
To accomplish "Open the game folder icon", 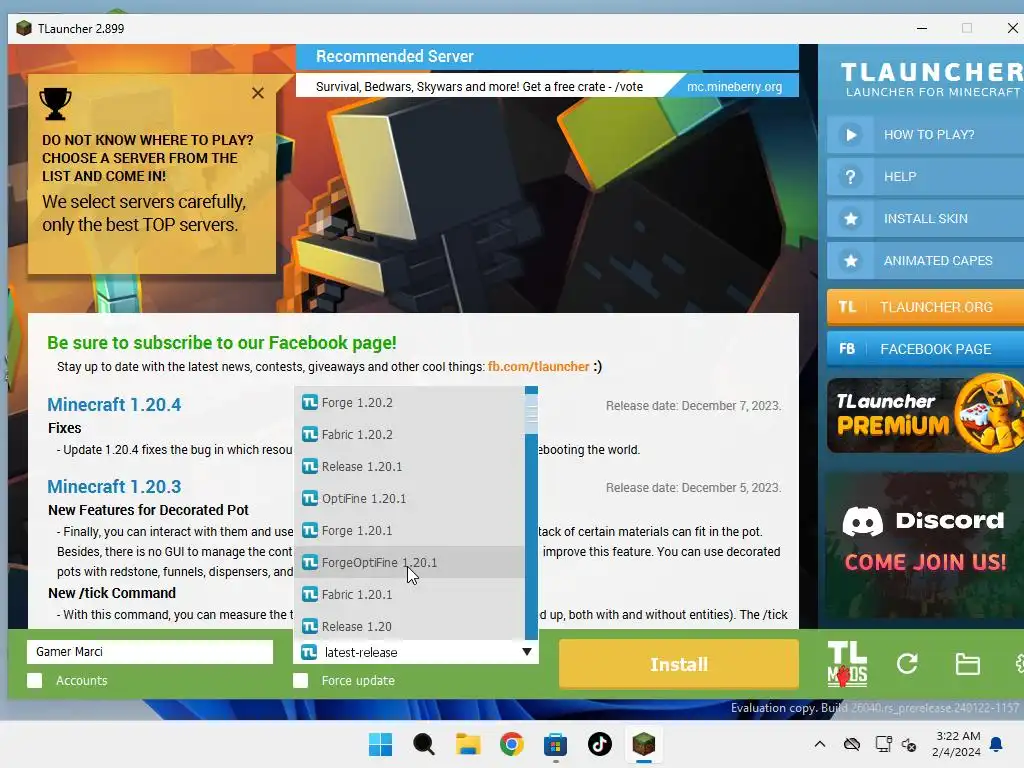I will (x=967, y=664).
